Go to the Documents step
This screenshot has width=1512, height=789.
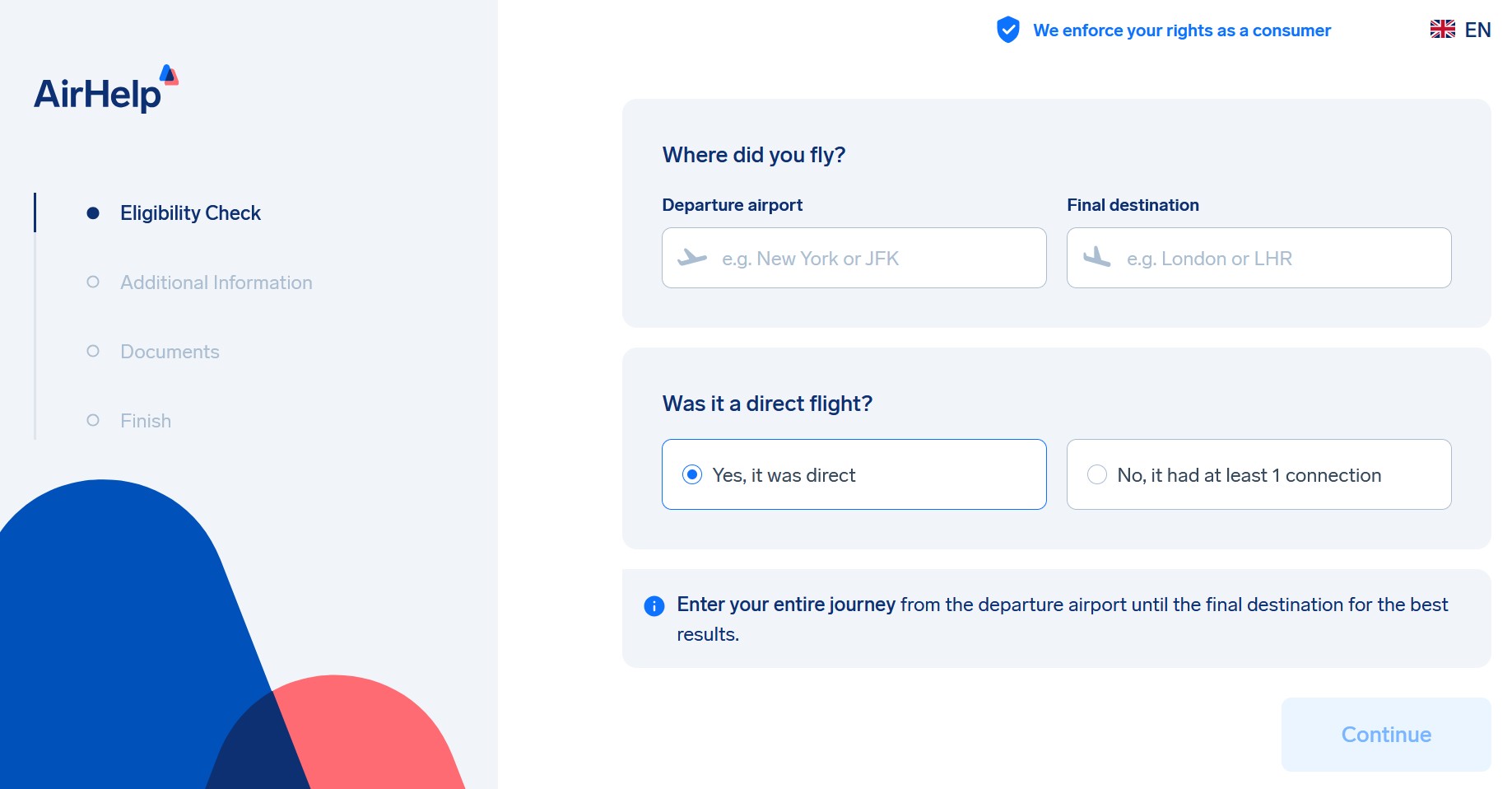pyautogui.click(x=170, y=352)
